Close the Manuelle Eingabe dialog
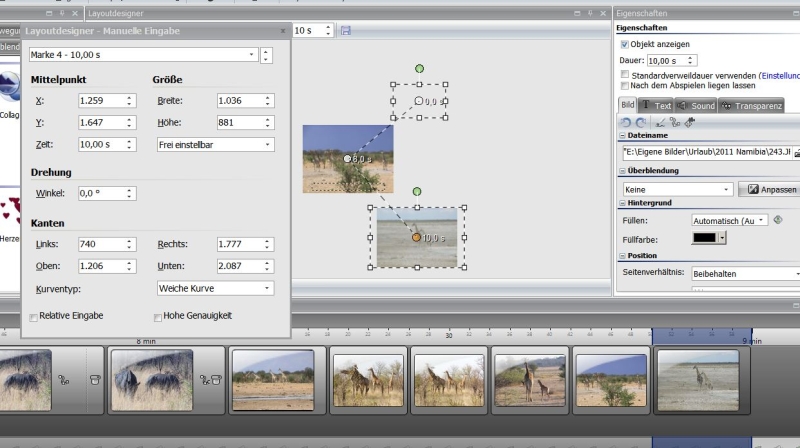Image resolution: width=800 pixels, height=448 pixels. pyautogui.click(x=281, y=31)
